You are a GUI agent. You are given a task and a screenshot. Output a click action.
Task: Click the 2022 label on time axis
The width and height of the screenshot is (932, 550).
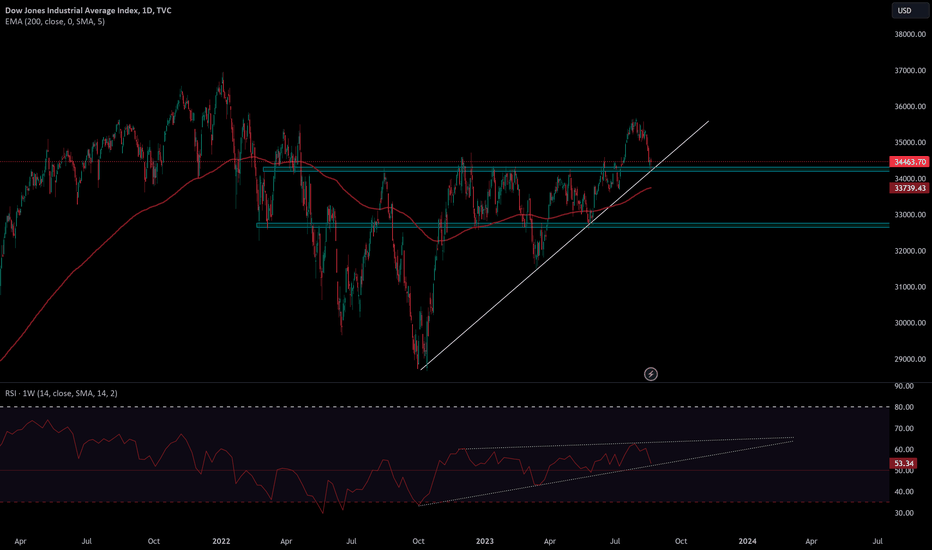pyautogui.click(x=221, y=541)
